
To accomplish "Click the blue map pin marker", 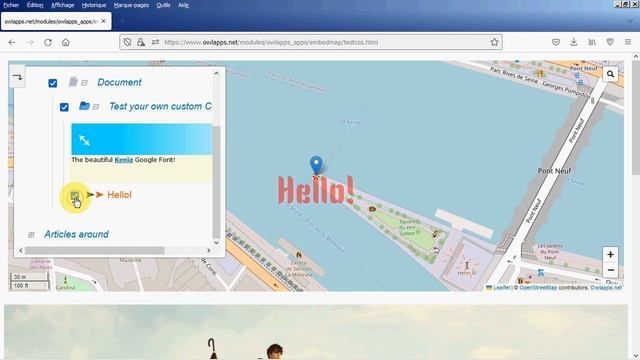I will point(316,164).
